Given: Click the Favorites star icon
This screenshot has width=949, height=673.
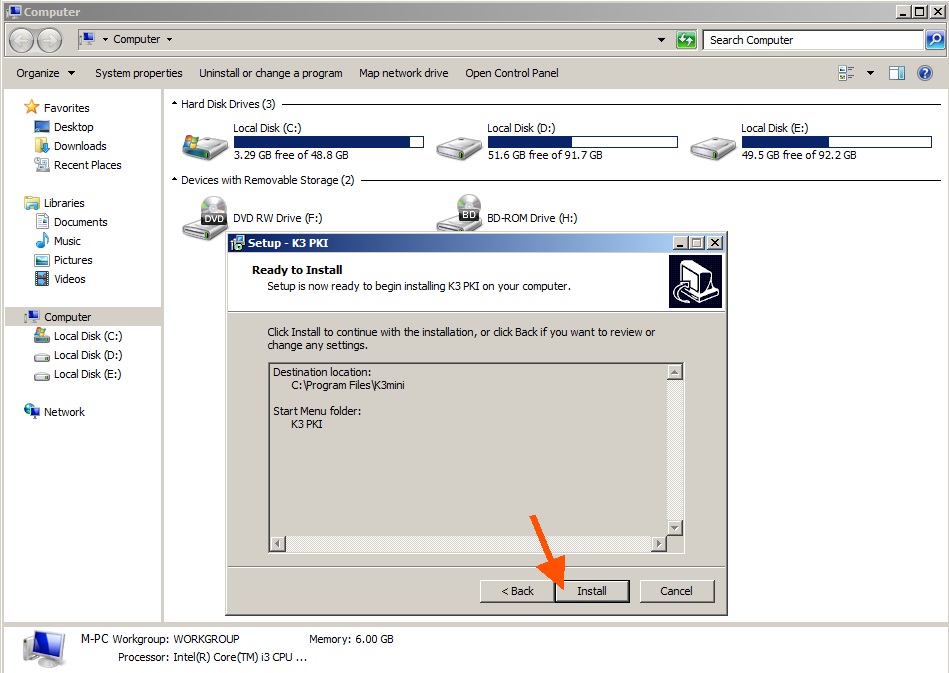Looking at the screenshot, I should (31, 107).
